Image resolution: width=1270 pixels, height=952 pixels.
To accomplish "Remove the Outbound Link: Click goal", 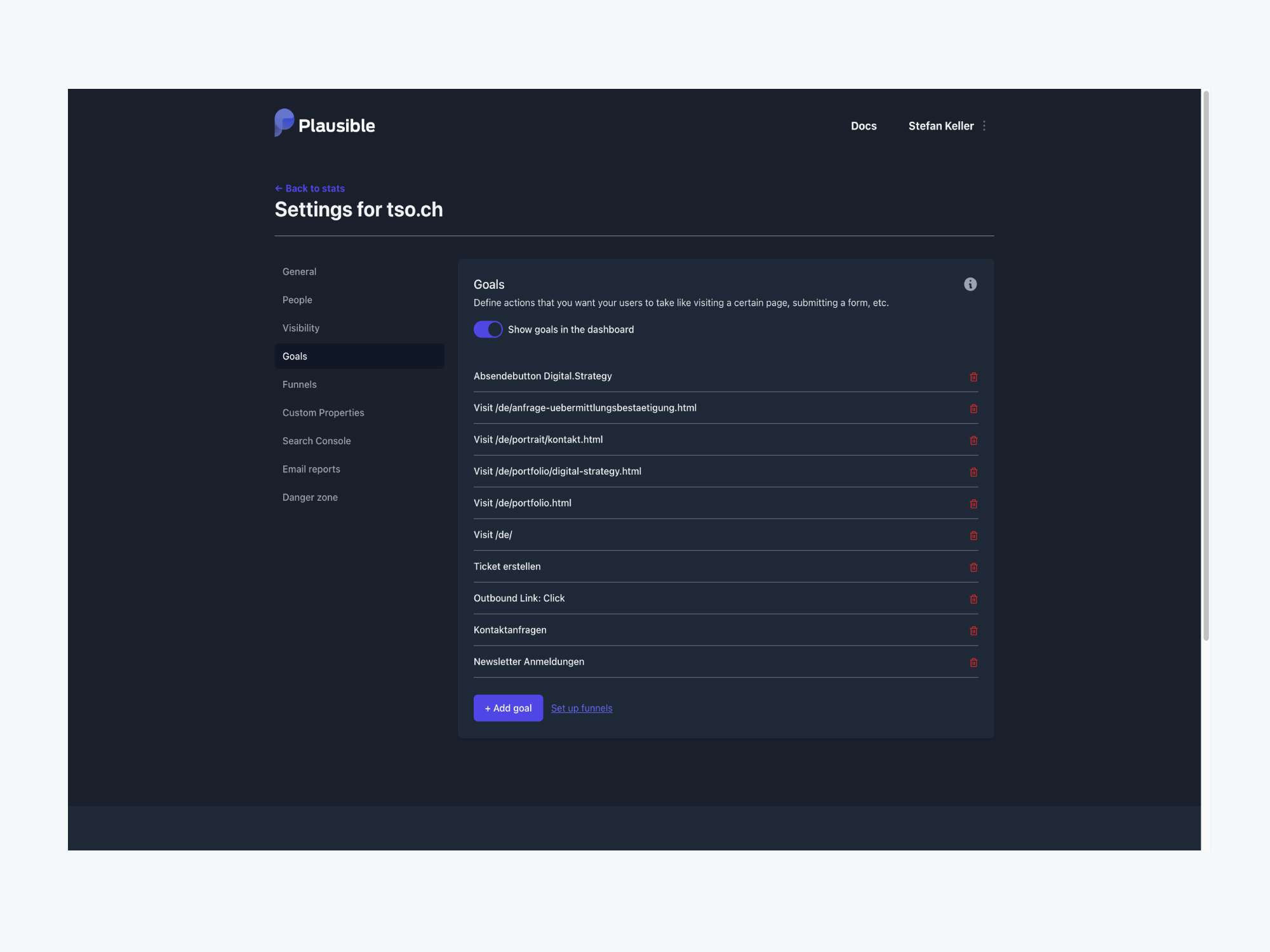I will click(x=973, y=599).
